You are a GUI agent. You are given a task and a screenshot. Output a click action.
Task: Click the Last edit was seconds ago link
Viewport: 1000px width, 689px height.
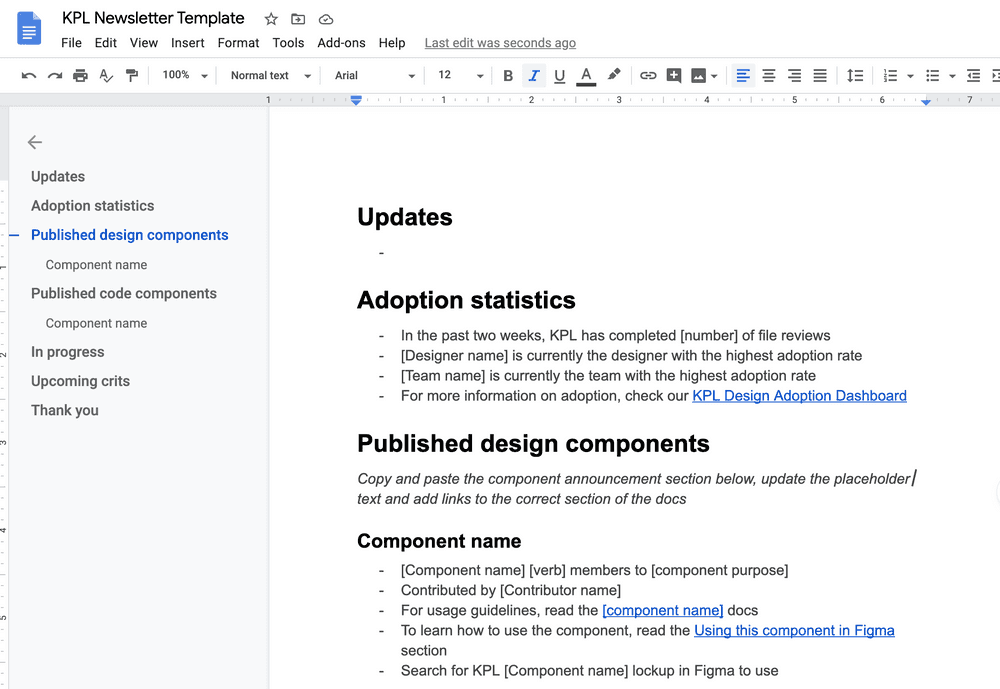[x=499, y=43]
